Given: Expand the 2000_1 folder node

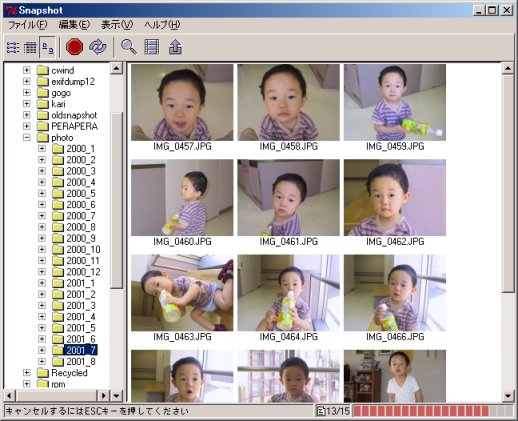Looking at the screenshot, I should (42, 149).
